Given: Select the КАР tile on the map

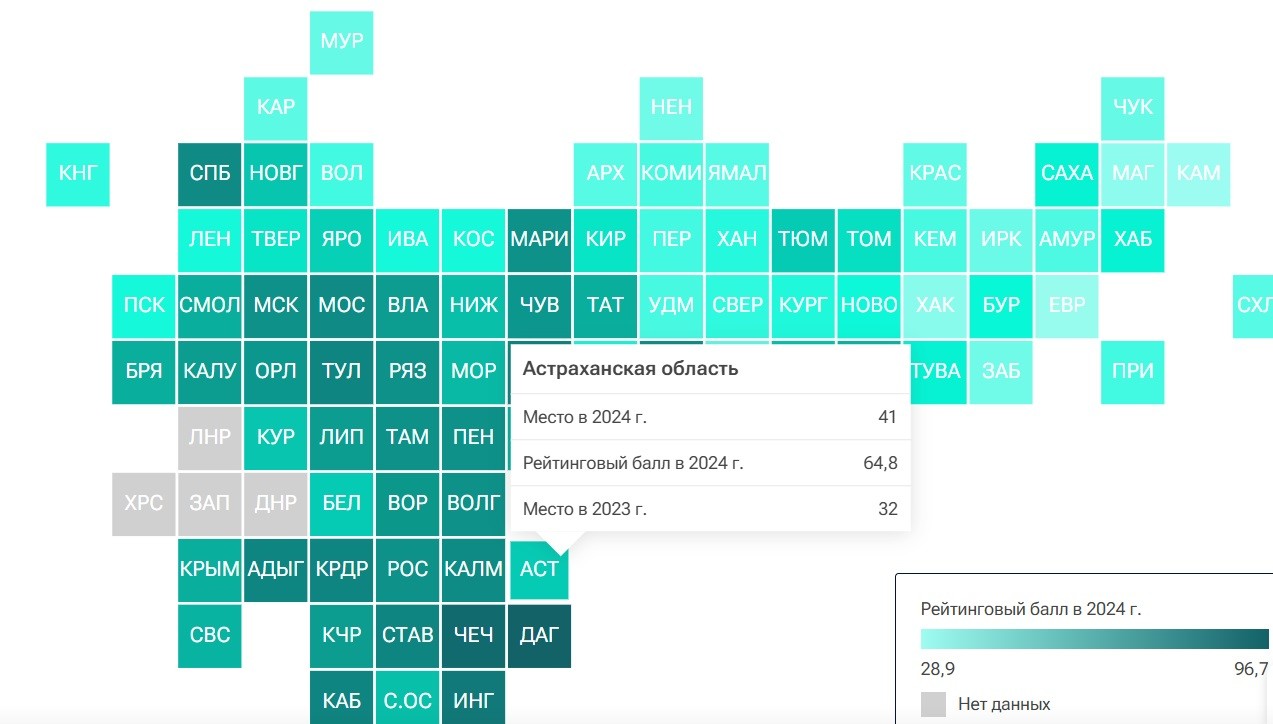Looking at the screenshot, I should point(275,107).
